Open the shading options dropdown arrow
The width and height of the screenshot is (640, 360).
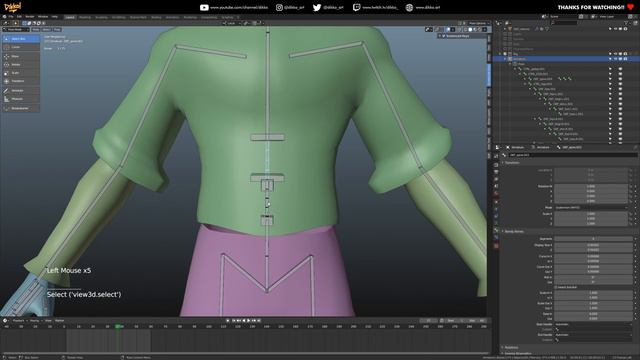[x=484, y=29]
